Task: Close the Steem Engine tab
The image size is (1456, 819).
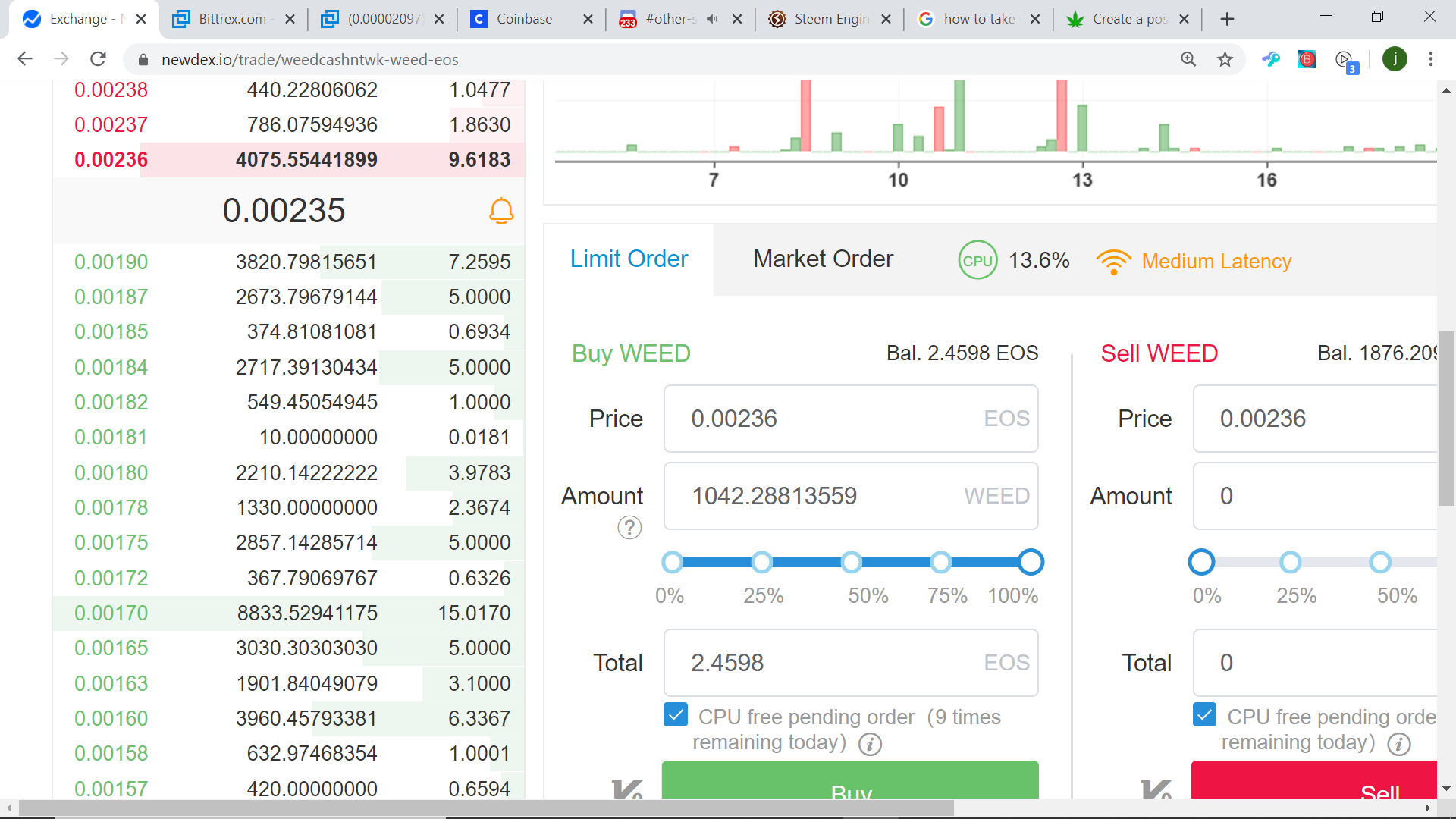Action: (886, 19)
